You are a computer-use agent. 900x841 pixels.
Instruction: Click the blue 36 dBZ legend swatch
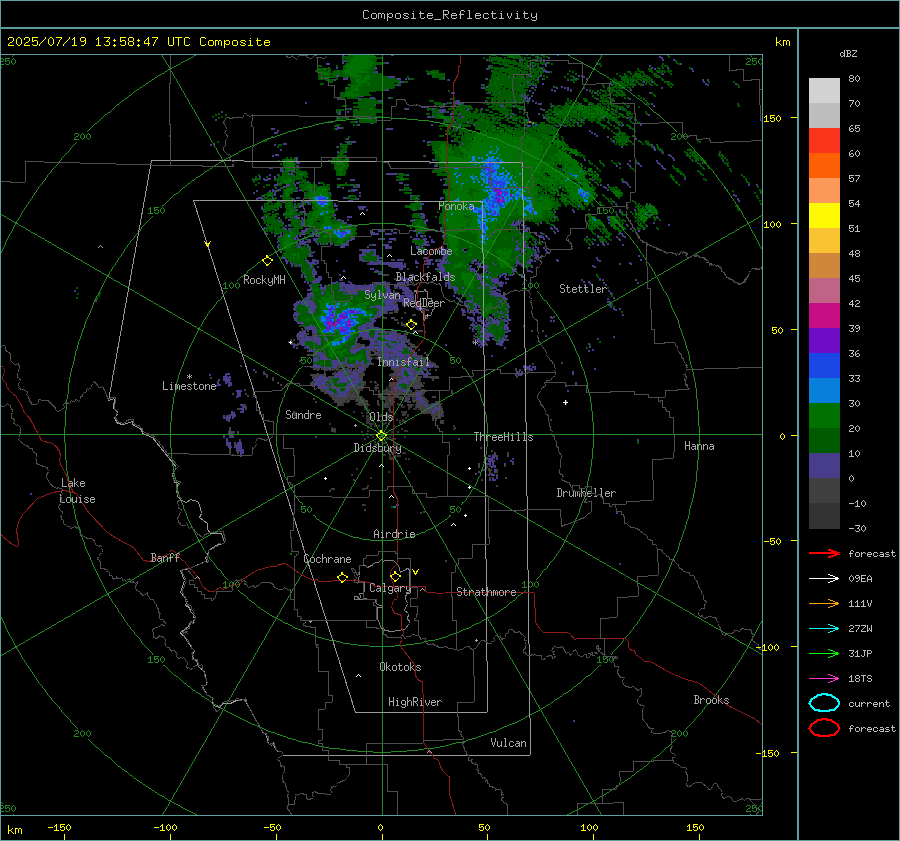tap(824, 366)
